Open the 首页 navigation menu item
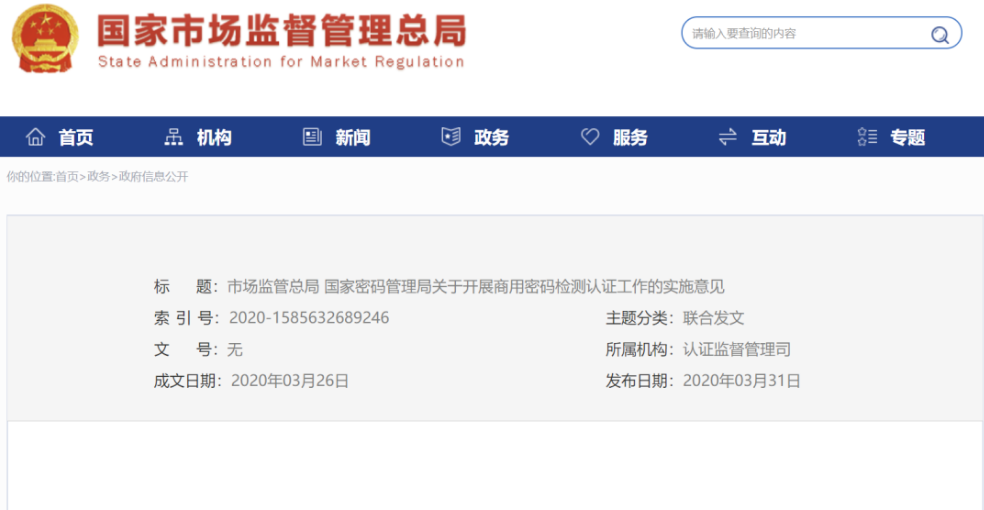984x510 pixels. (76, 138)
